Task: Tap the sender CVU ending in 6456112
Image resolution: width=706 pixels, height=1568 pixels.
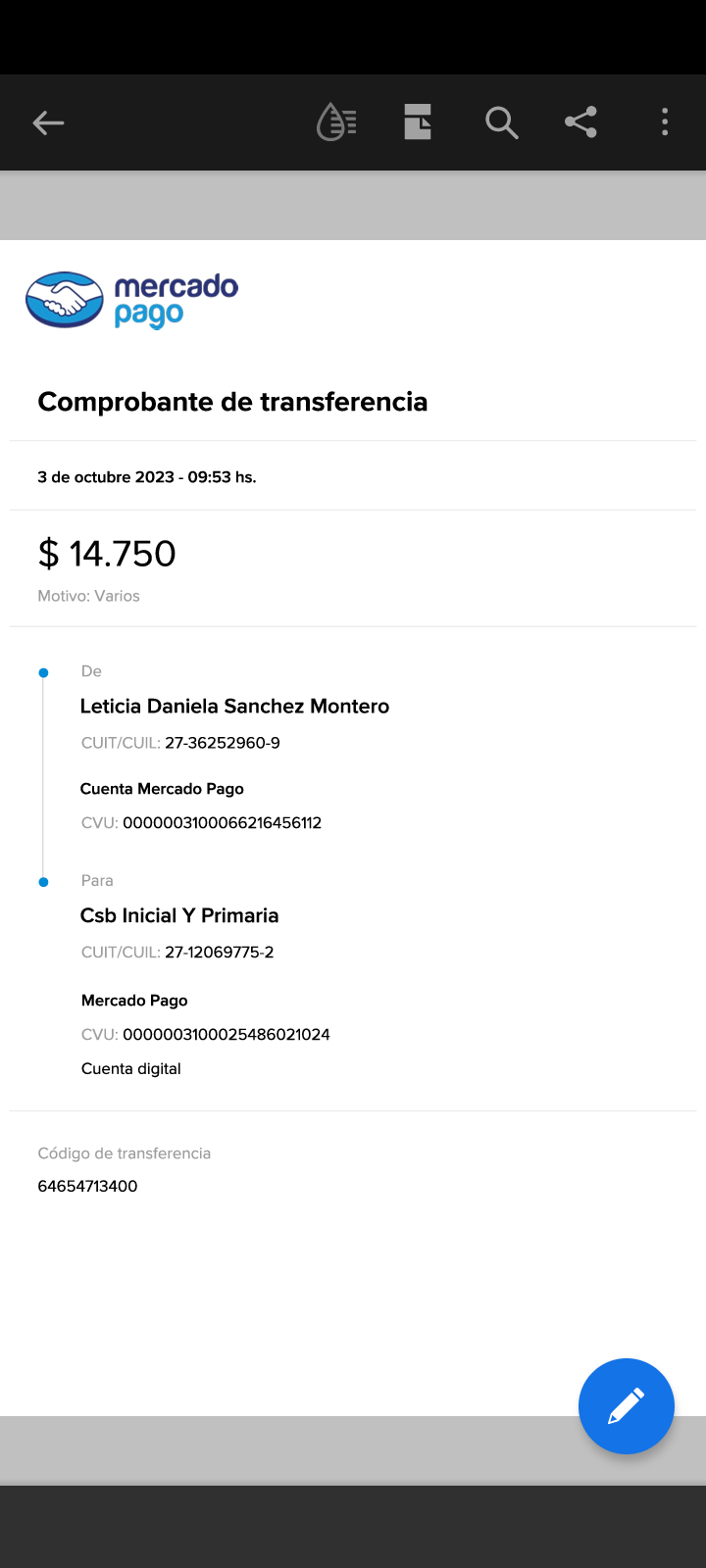Action: click(222, 823)
